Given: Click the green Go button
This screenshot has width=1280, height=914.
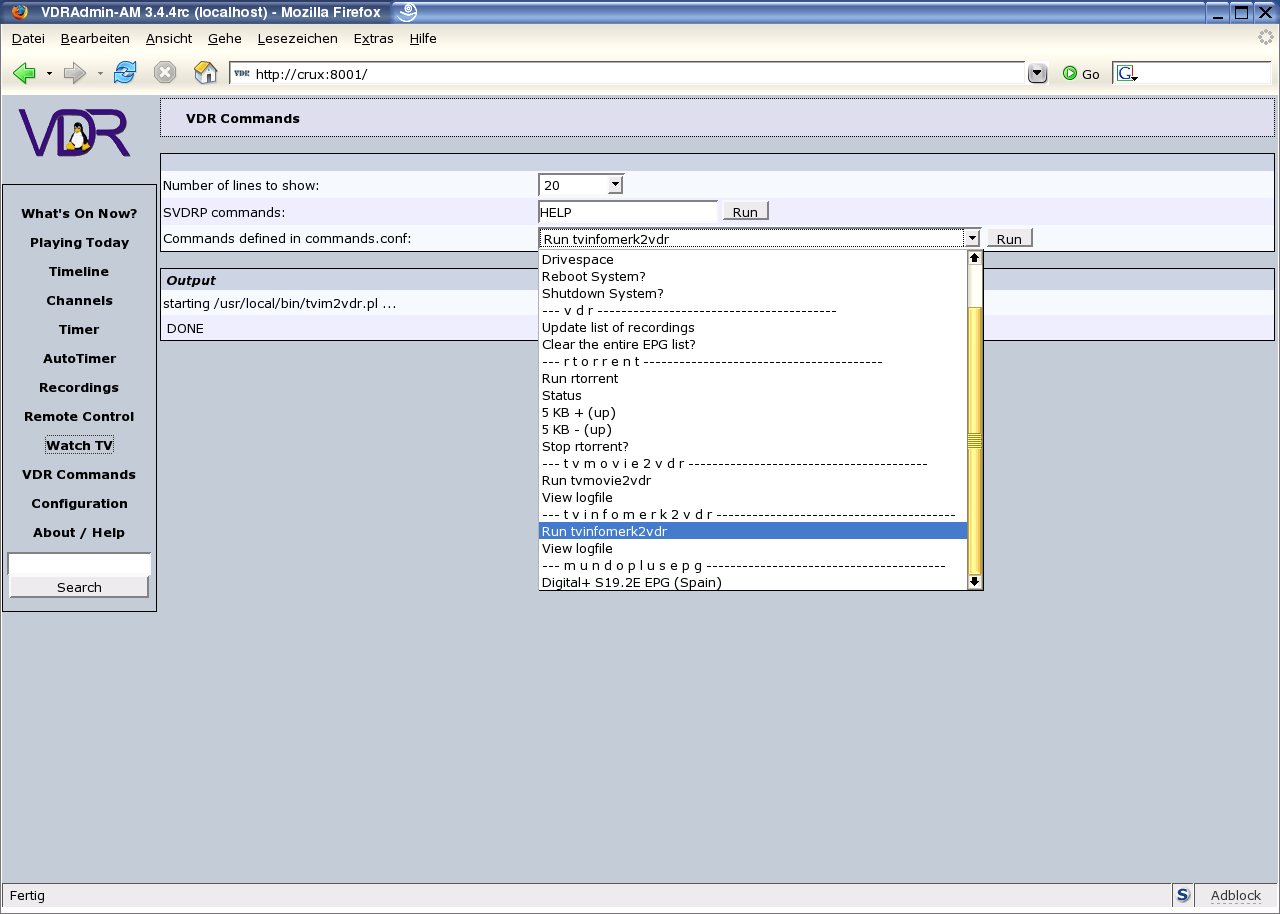Looking at the screenshot, I should pos(1081,74).
